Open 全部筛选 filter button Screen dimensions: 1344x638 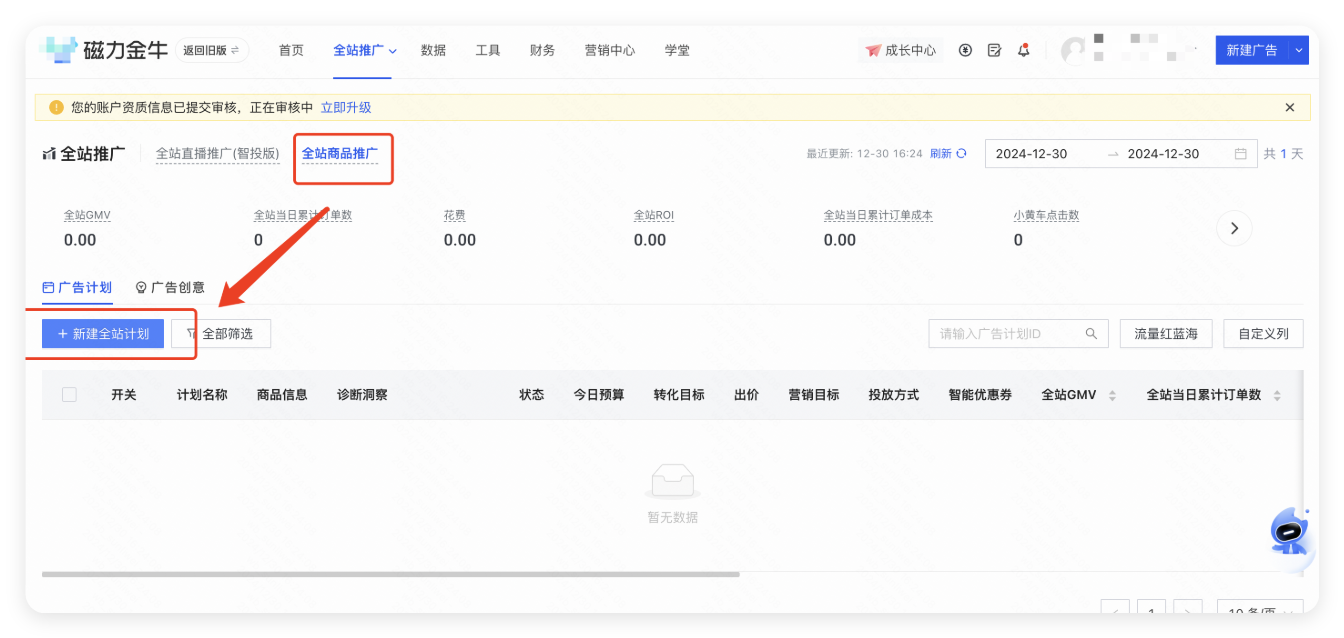tap(221, 334)
